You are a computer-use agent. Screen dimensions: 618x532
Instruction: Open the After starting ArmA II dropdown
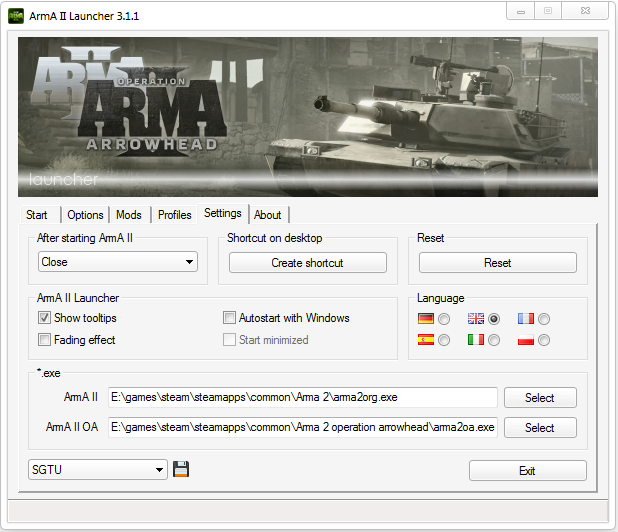point(118,262)
